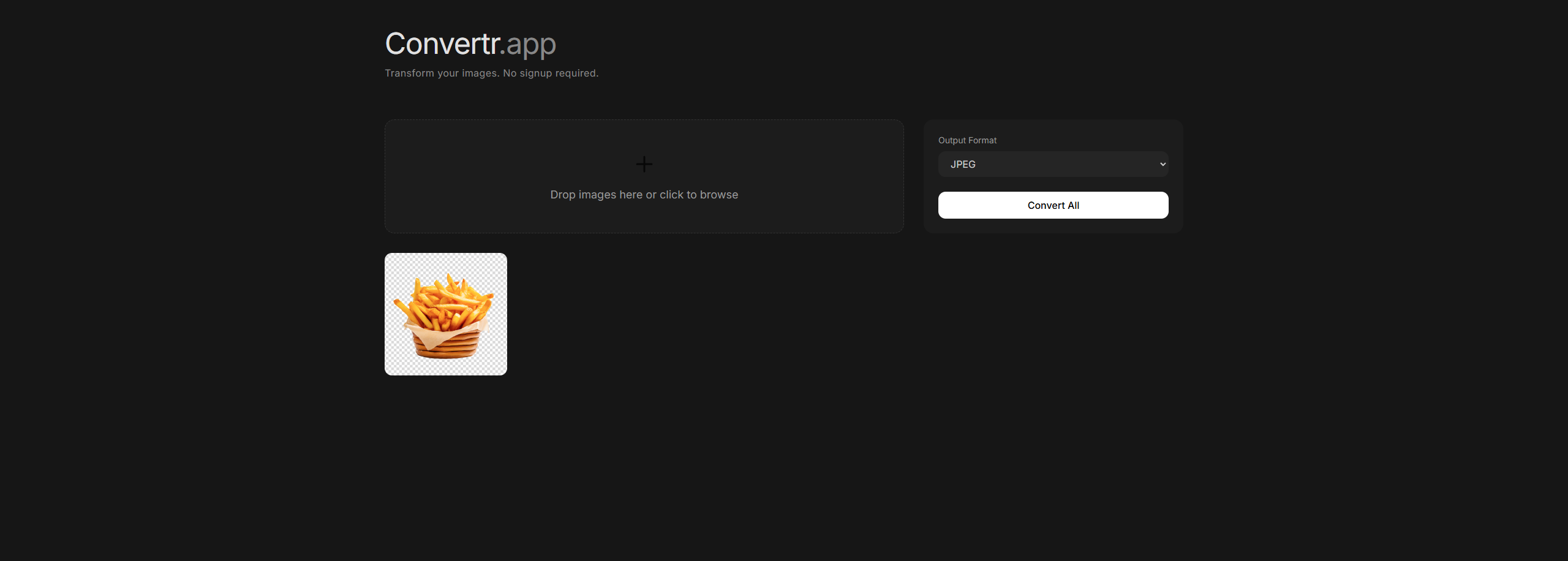
Task: Click 'No signup required' in the subtitle
Action: click(551, 73)
